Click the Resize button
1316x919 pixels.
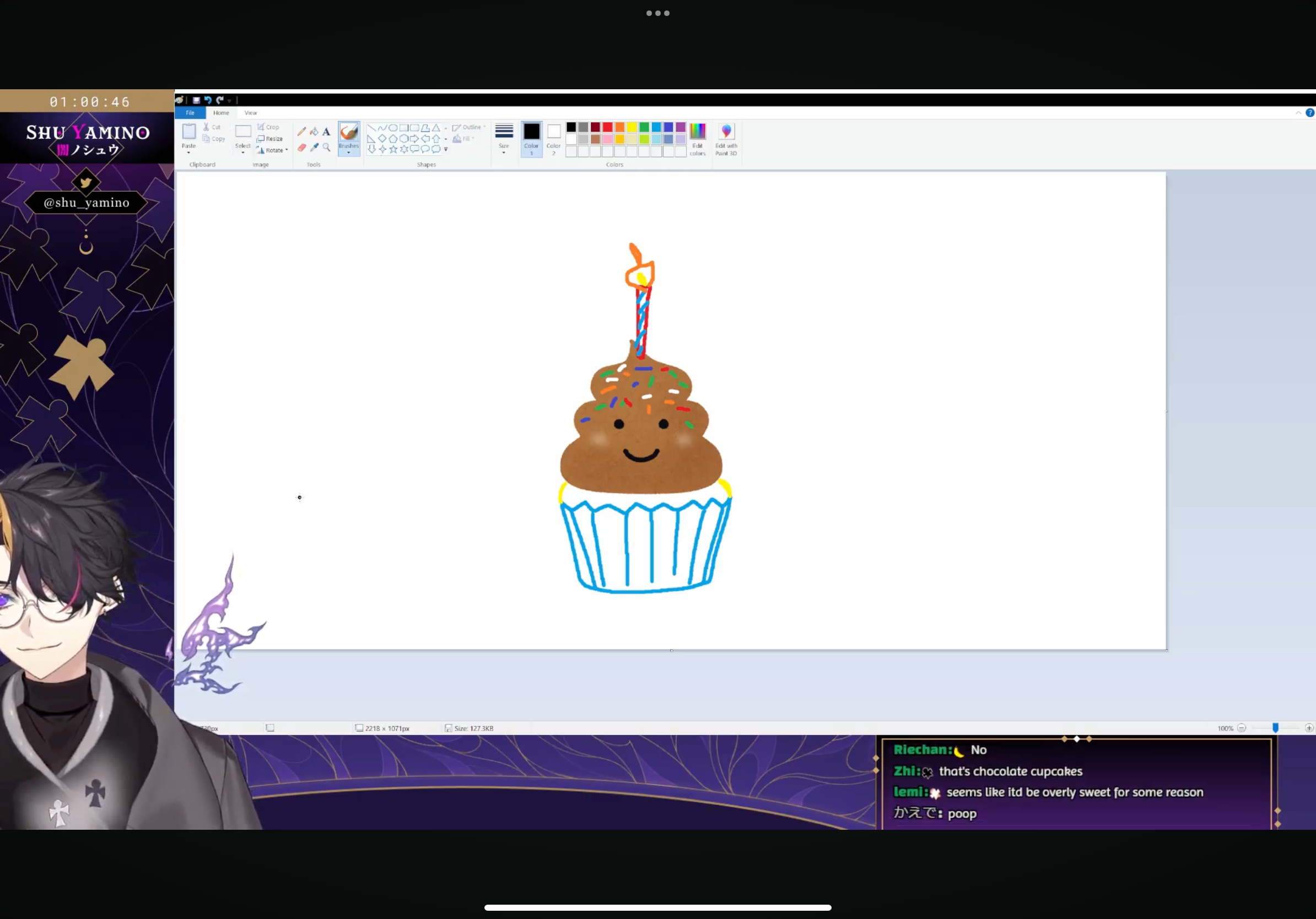coord(270,139)
